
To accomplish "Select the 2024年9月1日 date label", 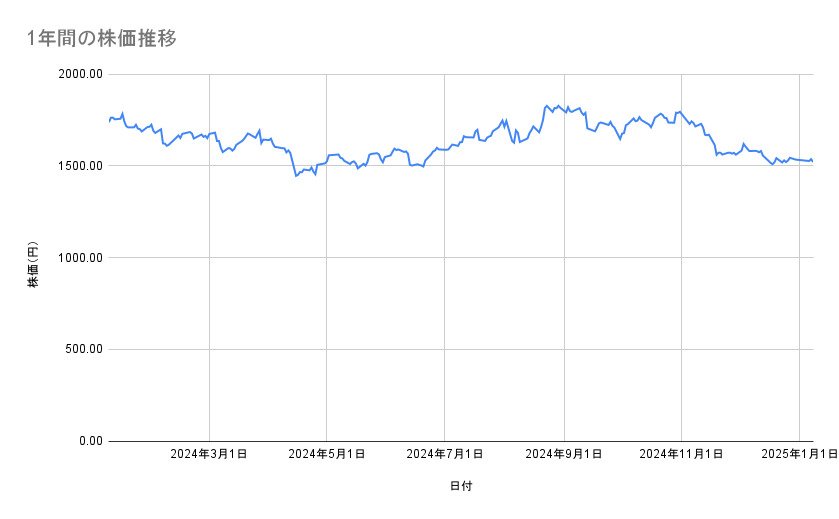I will click(x=564, y=455).
